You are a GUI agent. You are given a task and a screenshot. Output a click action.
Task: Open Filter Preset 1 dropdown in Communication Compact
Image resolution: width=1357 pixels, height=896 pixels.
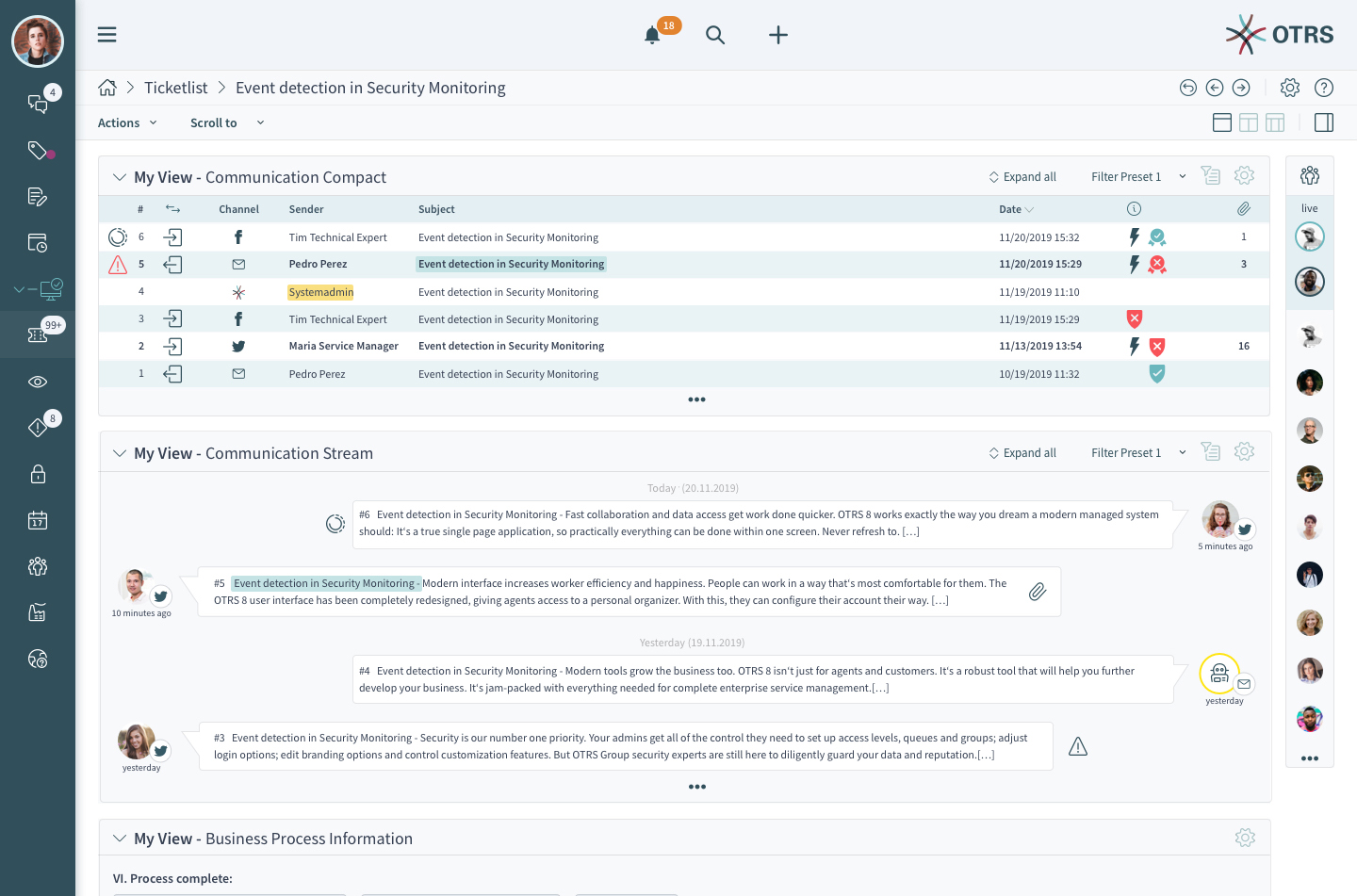click(1138, 177)
